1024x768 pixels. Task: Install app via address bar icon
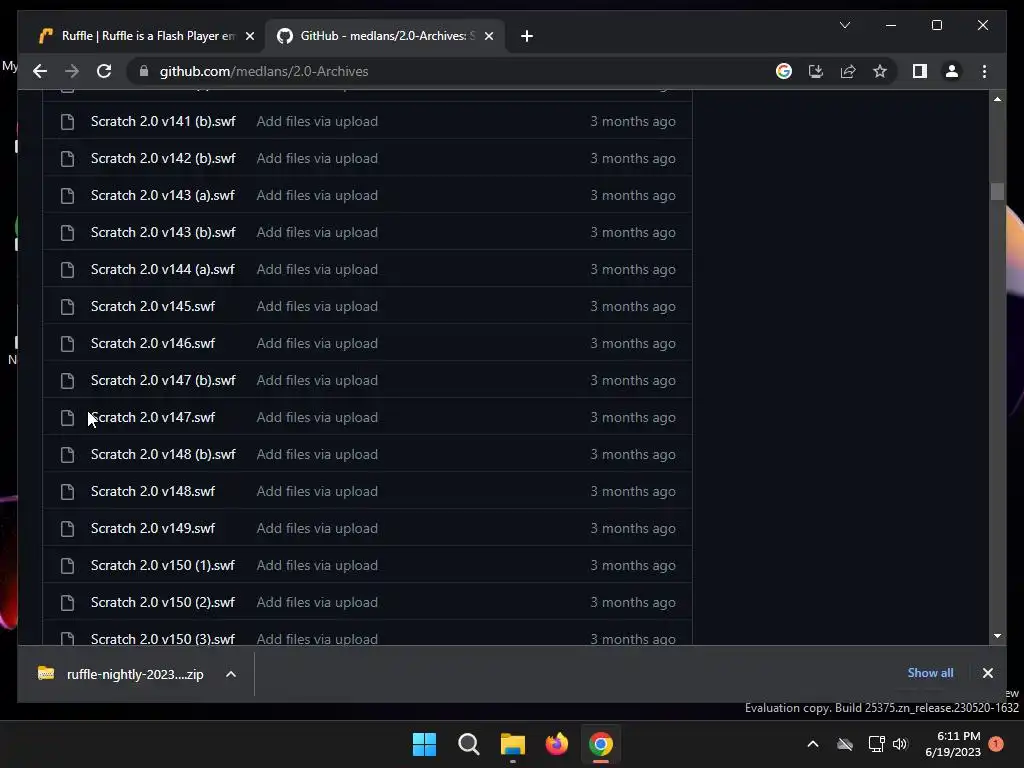(816, 71)
